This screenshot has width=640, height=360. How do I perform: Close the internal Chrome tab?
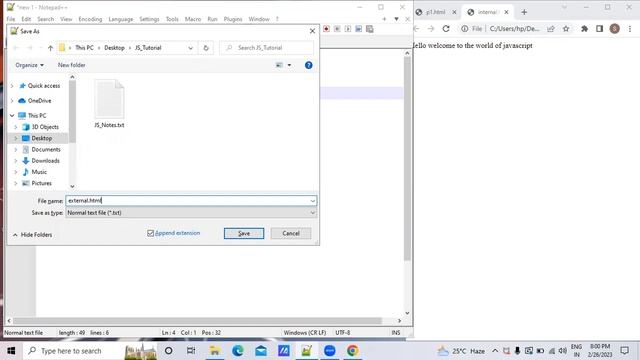506,12
